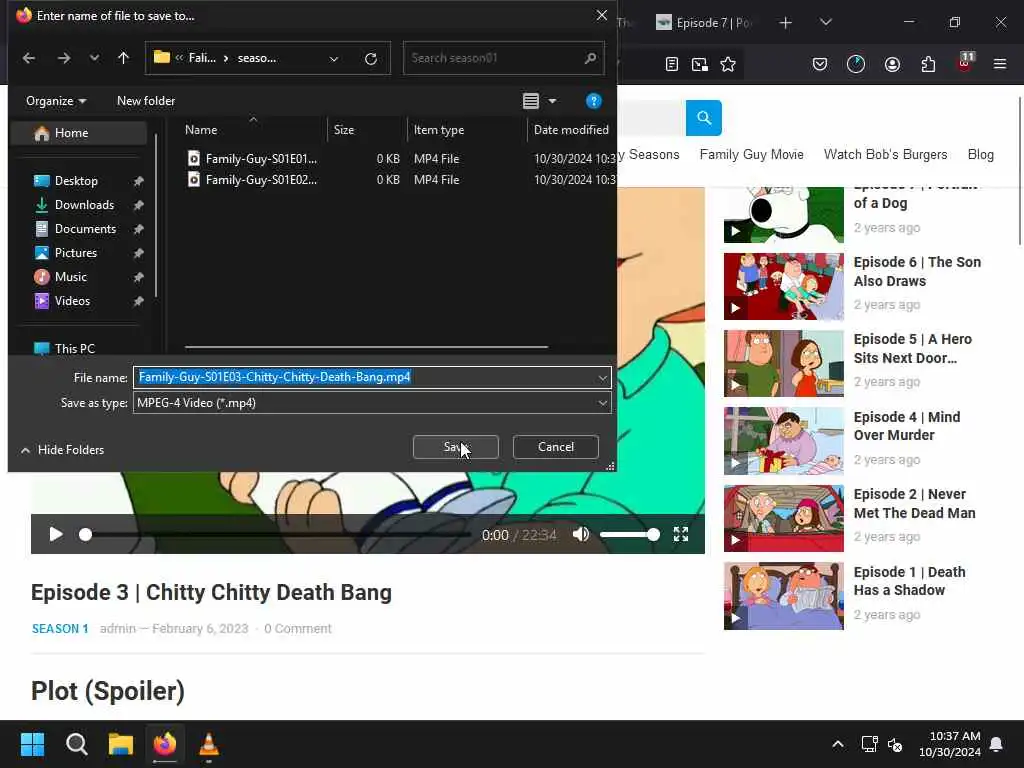The image size is (1024, 768).
Task: Click the Save button
Action: coord(456,447)
